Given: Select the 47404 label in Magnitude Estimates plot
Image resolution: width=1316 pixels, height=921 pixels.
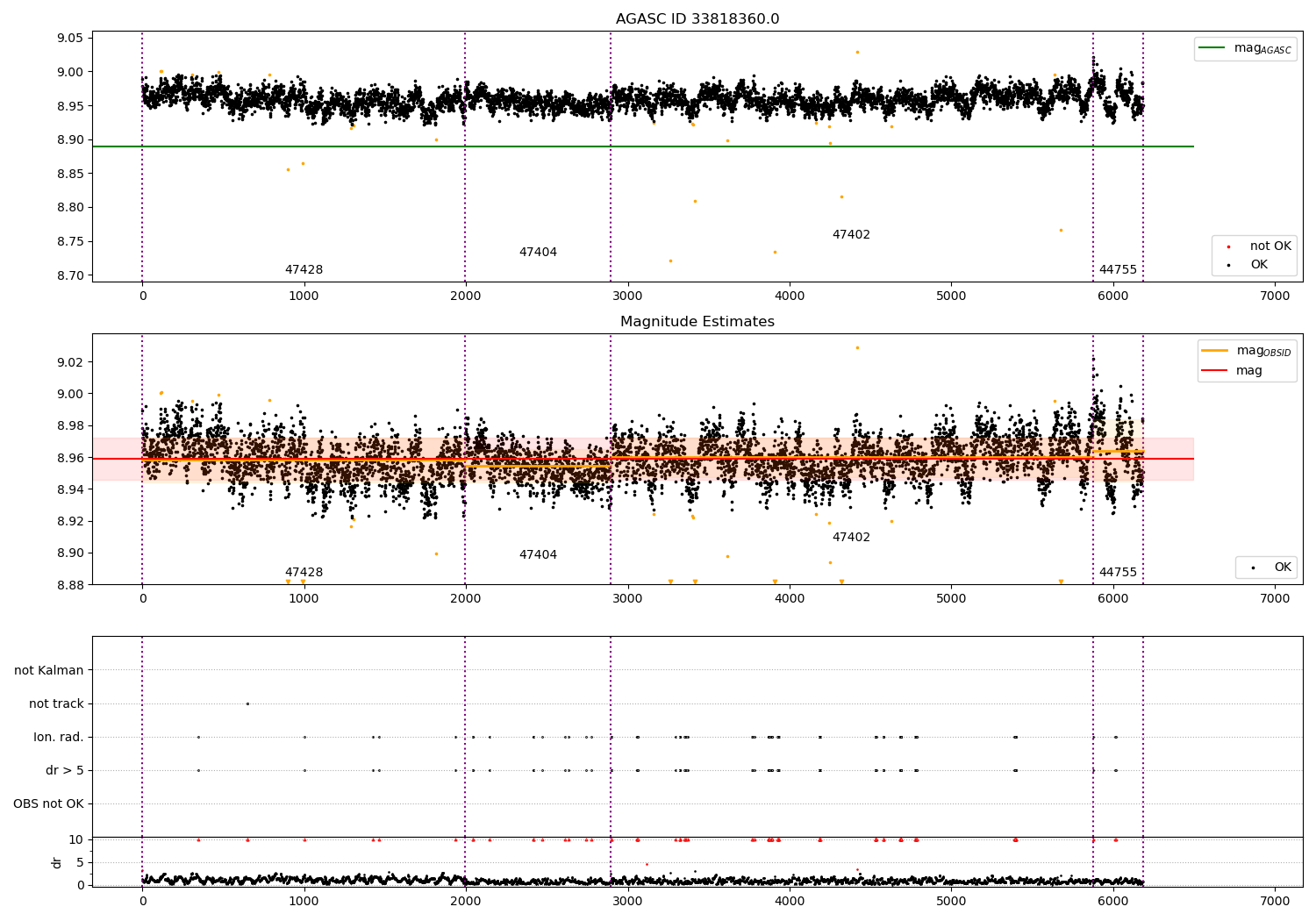Looking at the screenshot, I should 538,555.
